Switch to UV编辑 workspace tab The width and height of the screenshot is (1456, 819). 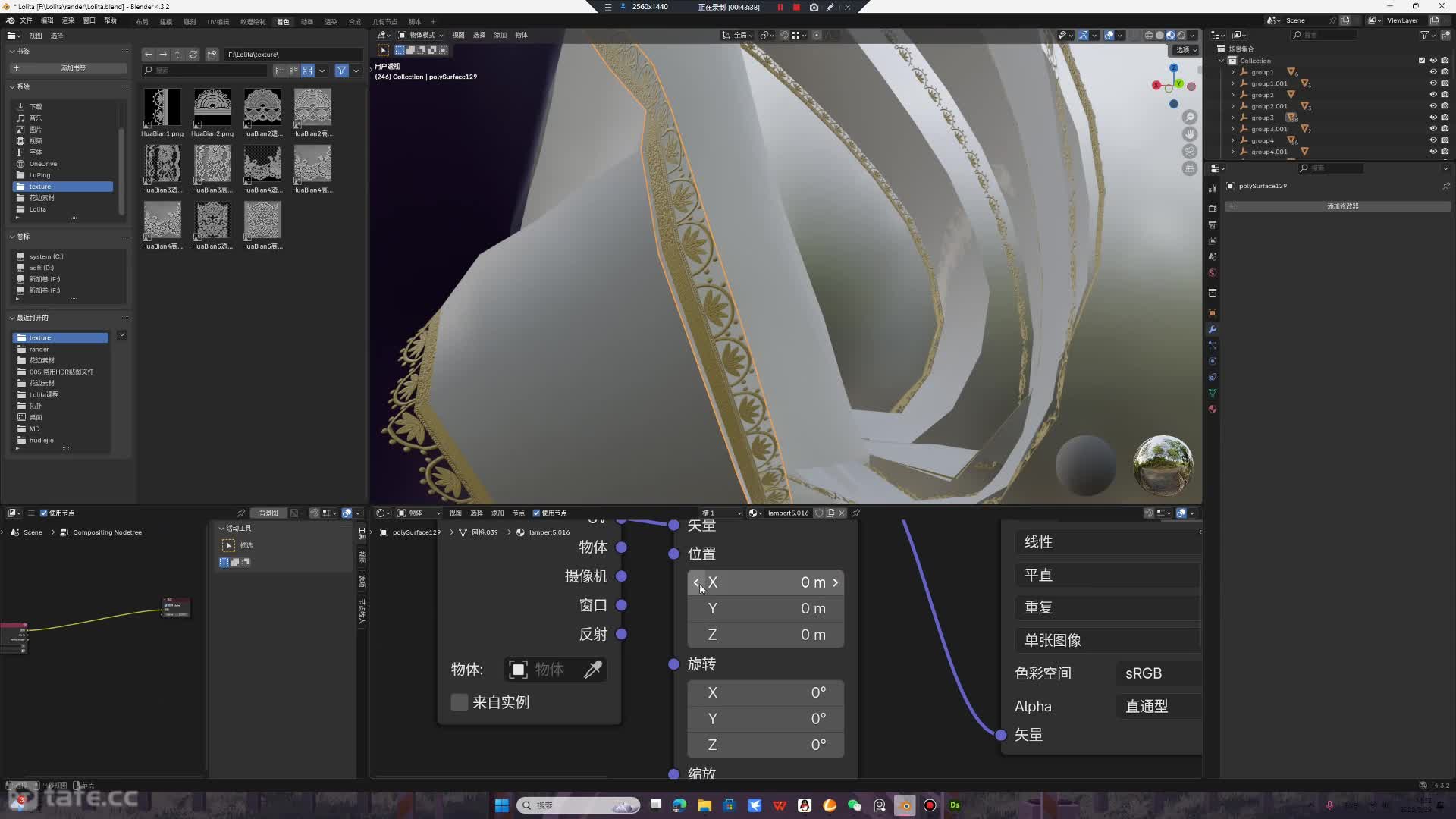pos(218,21)
